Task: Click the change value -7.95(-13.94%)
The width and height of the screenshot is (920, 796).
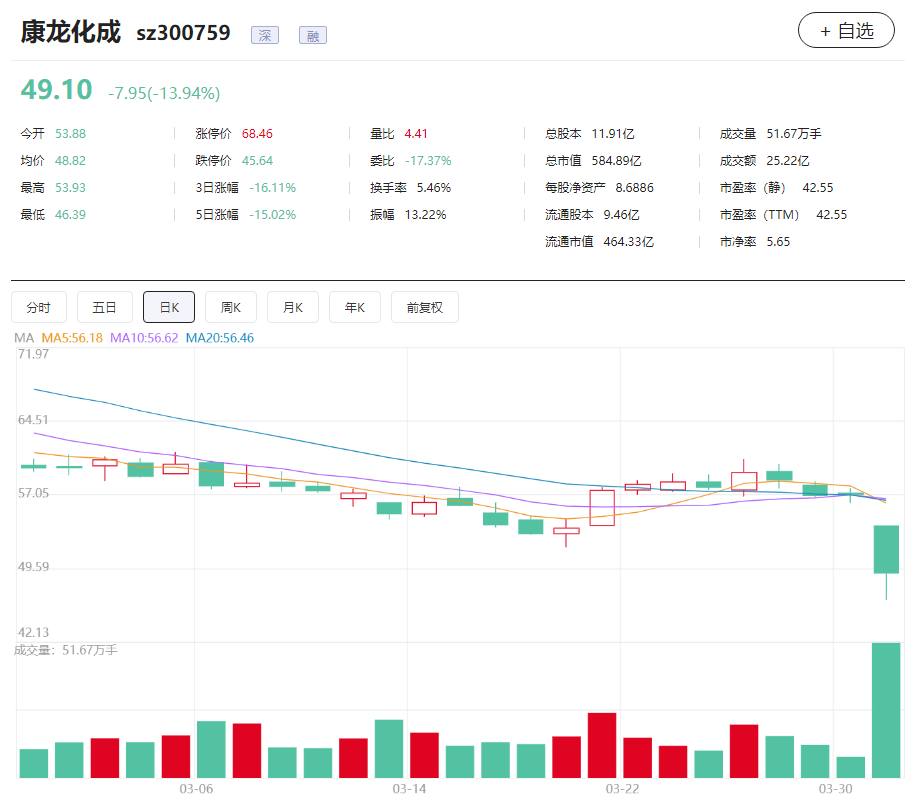Action: [164, 93]
